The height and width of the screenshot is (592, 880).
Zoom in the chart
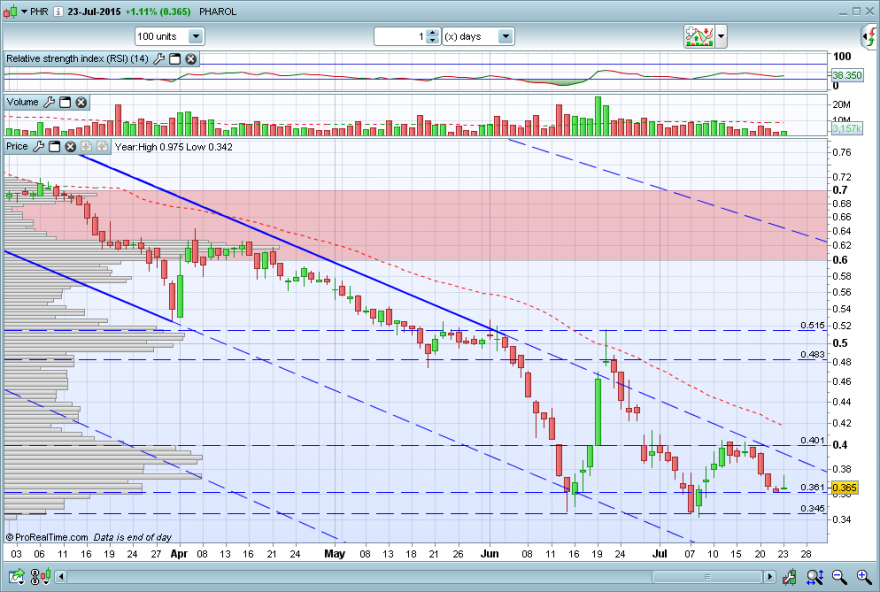pos(864,576)
